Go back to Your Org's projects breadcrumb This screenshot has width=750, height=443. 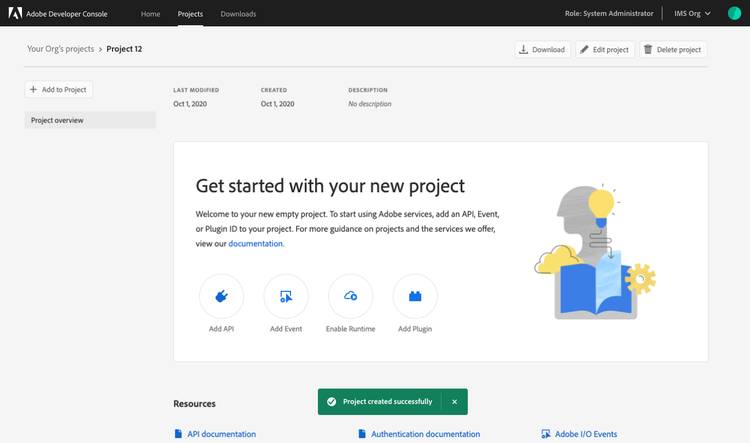[58, 49]
